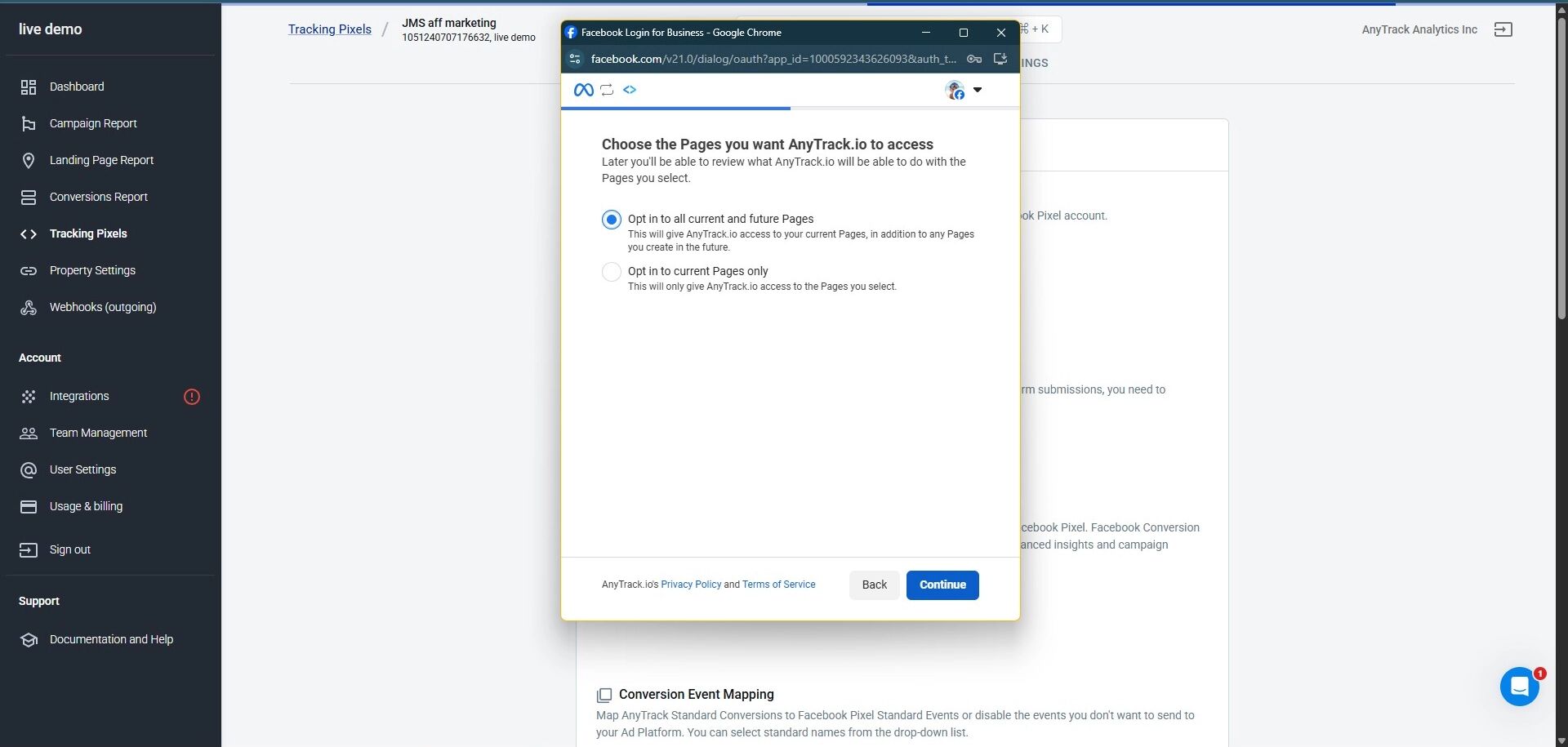Open Integrations in the sidebar
1568x747 pixels.
pos(79,397)
